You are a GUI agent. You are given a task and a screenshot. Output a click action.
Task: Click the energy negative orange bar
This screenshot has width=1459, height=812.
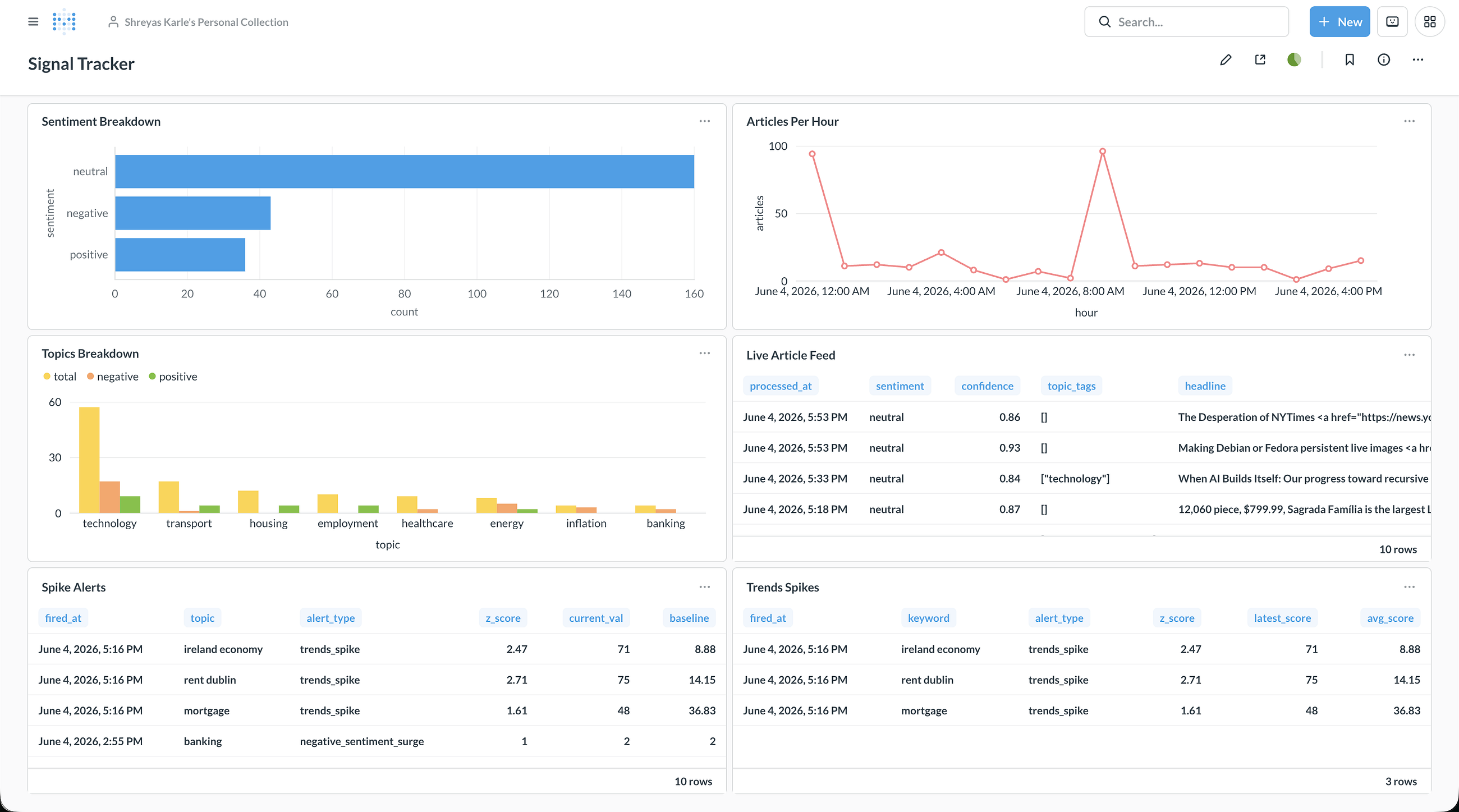507,508
